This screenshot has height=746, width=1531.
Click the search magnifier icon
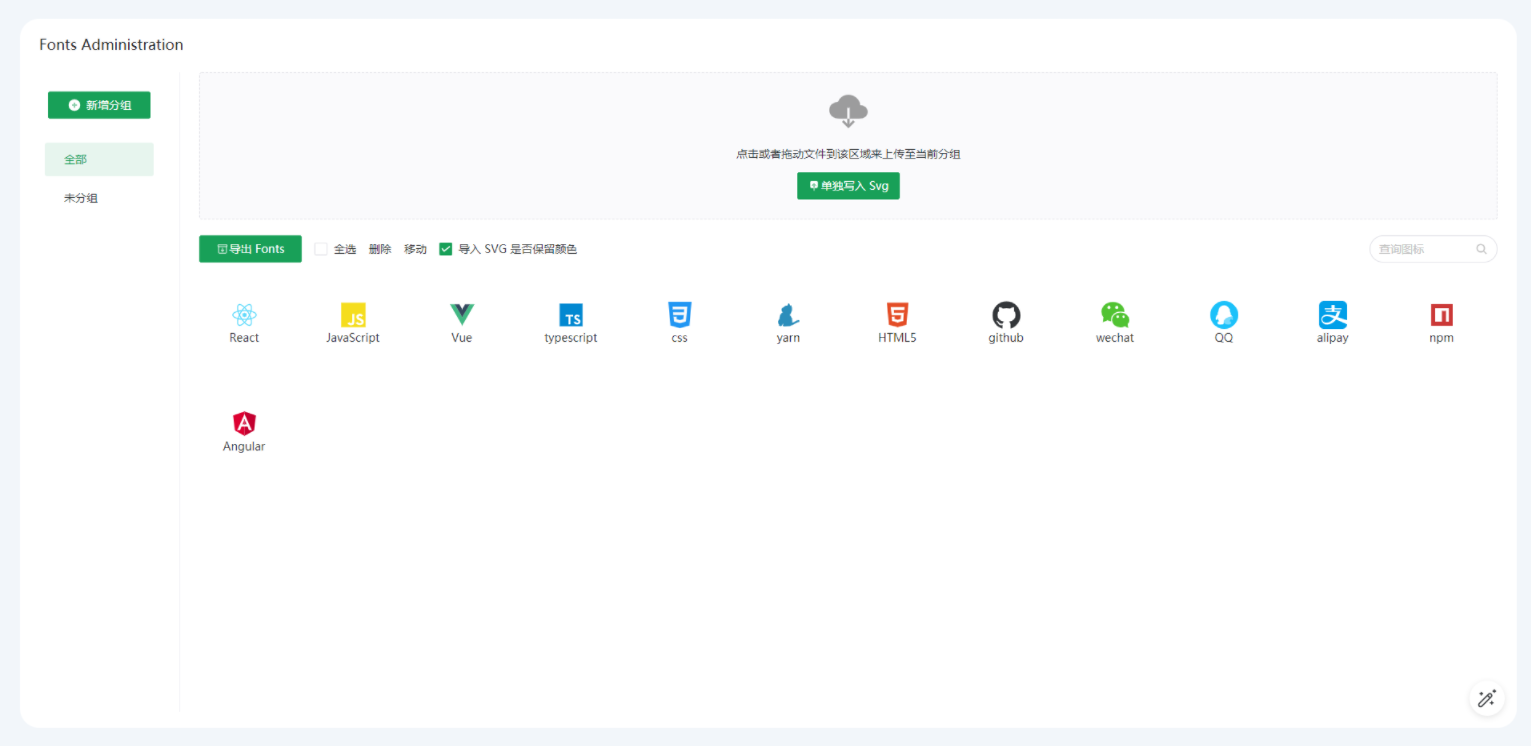tap(1482, 249)
